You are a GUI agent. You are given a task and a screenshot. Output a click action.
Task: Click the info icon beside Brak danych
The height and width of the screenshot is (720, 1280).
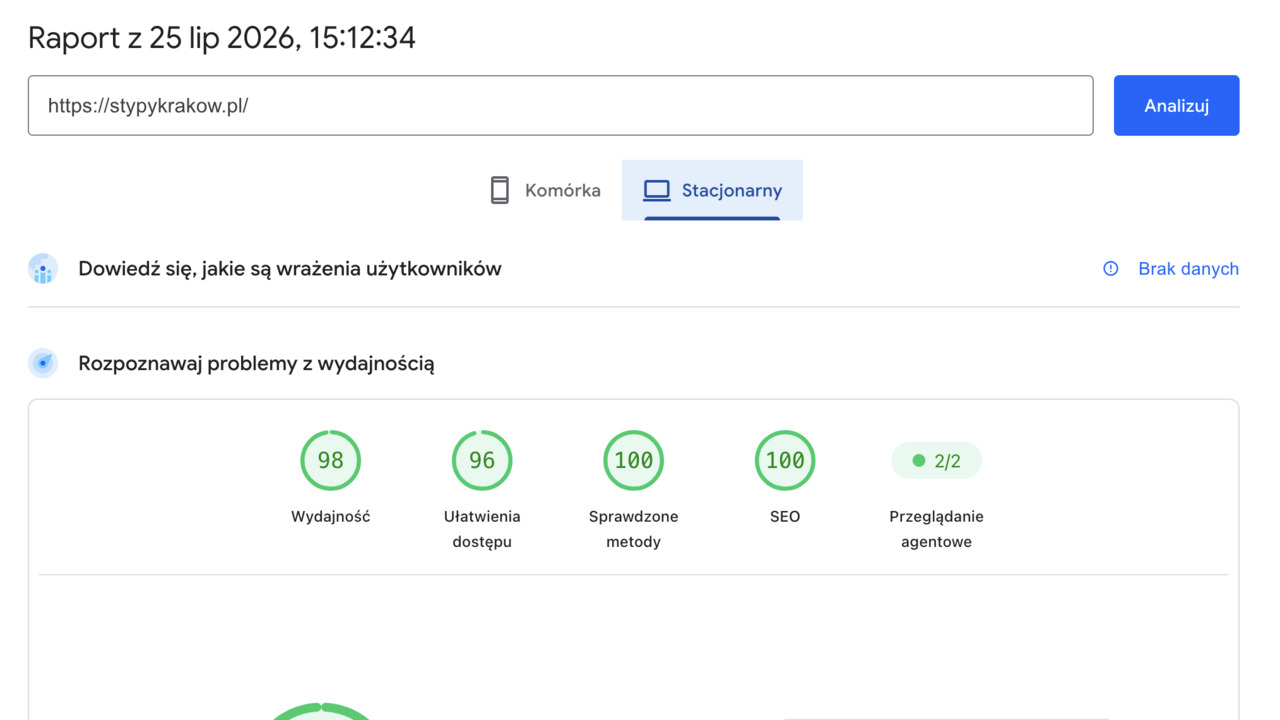pos(1110,268)
